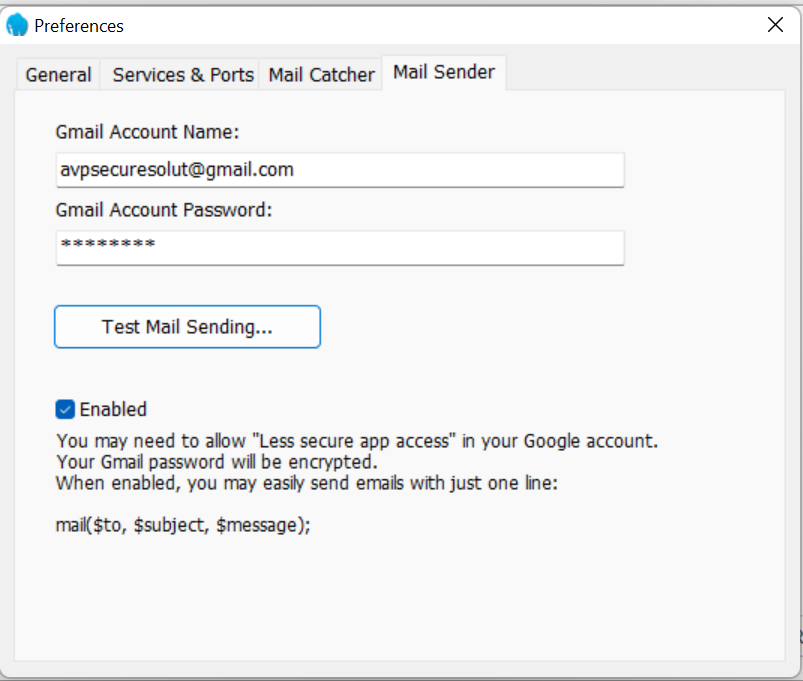Click the password will be encrypted notice
Viewport: 803px width, 681px height.
(216, 462)
